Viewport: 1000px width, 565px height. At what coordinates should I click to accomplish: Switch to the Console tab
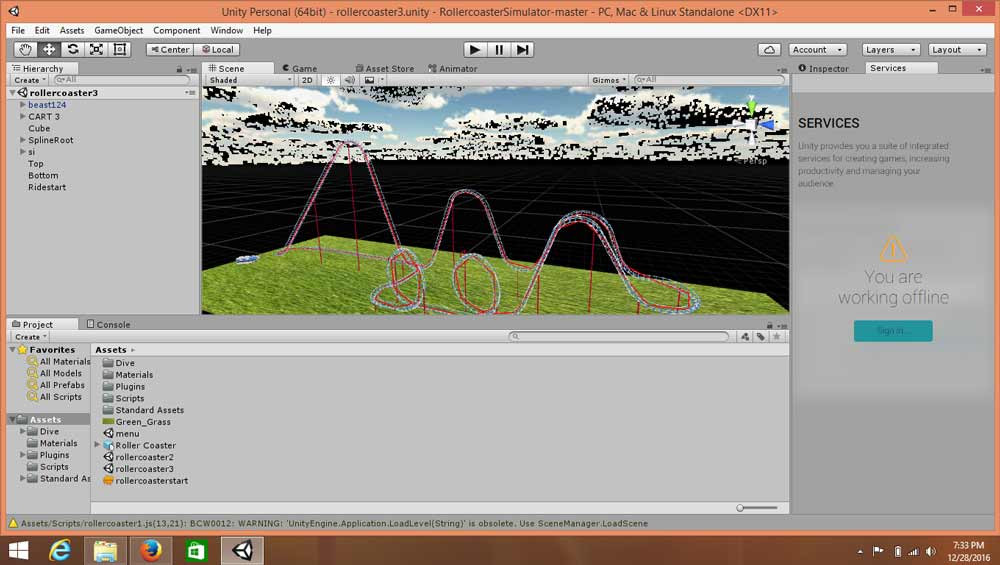click(108, 324)
